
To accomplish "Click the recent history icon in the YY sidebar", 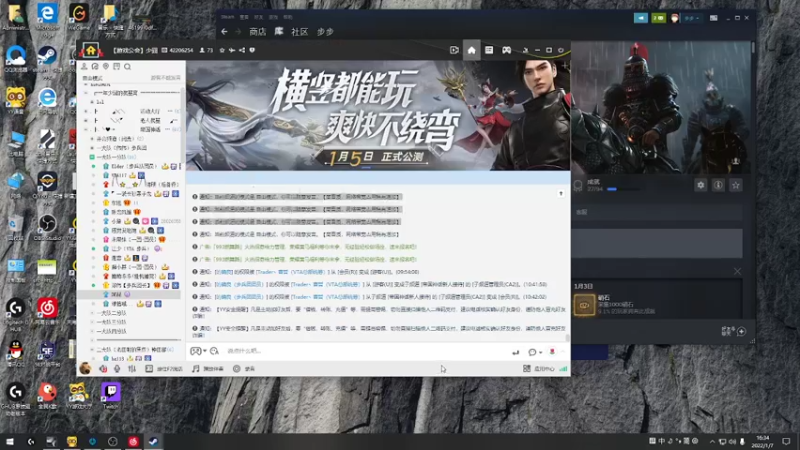I will [95, 66].
